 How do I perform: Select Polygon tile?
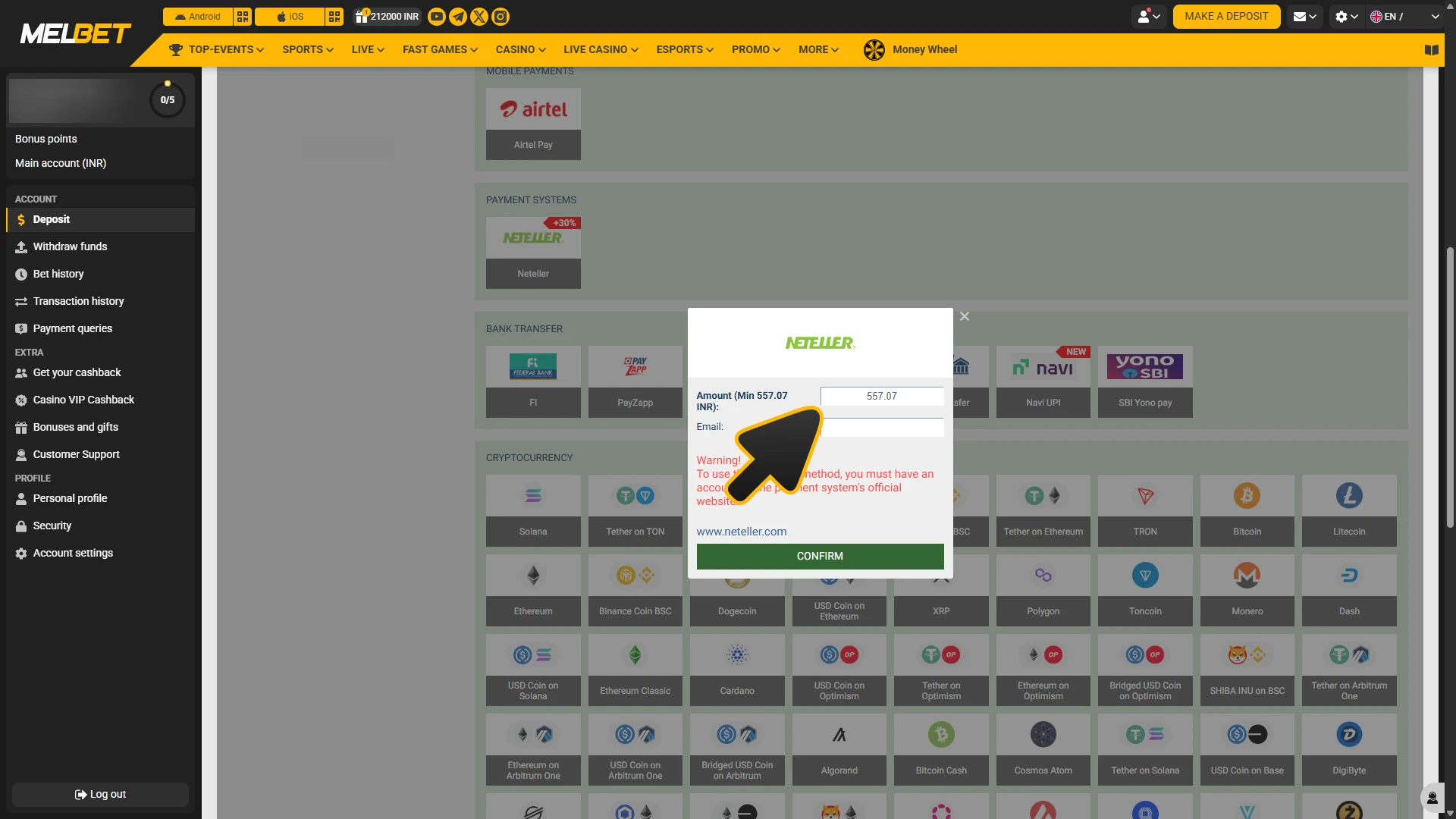pos(1043,590)
